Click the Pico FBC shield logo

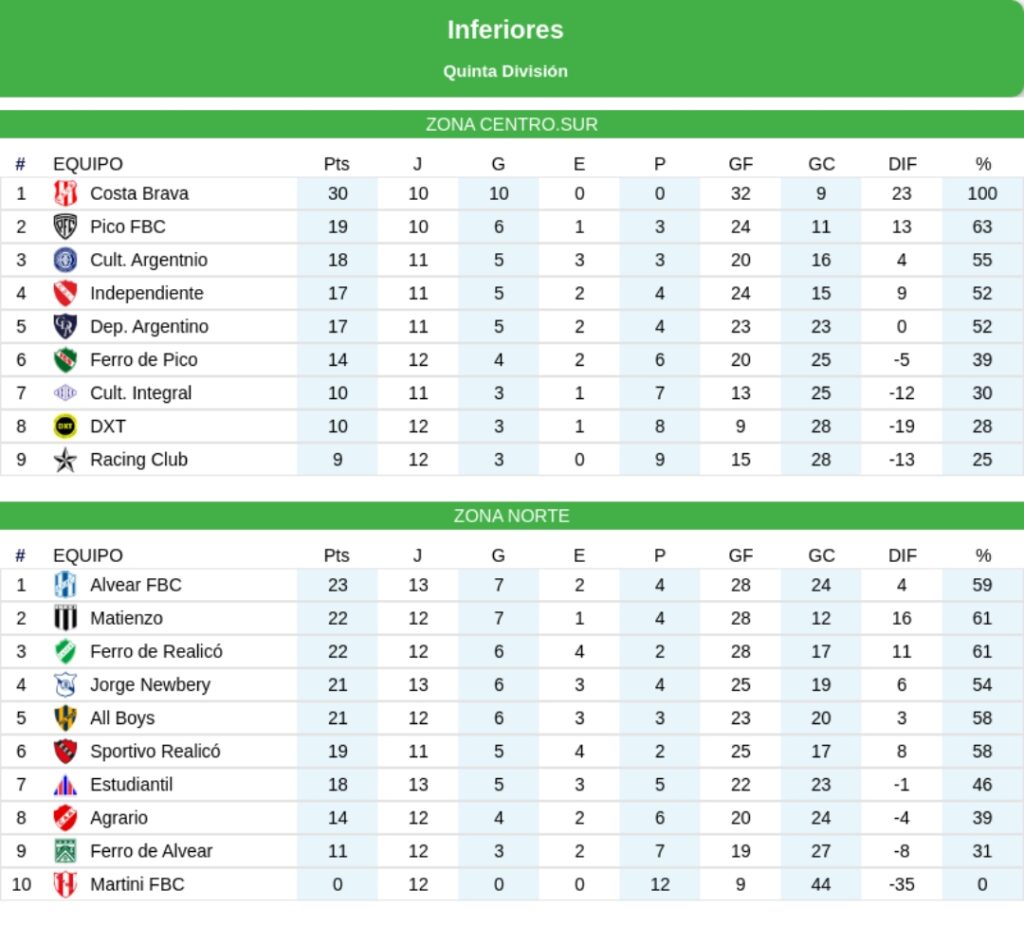65,227
